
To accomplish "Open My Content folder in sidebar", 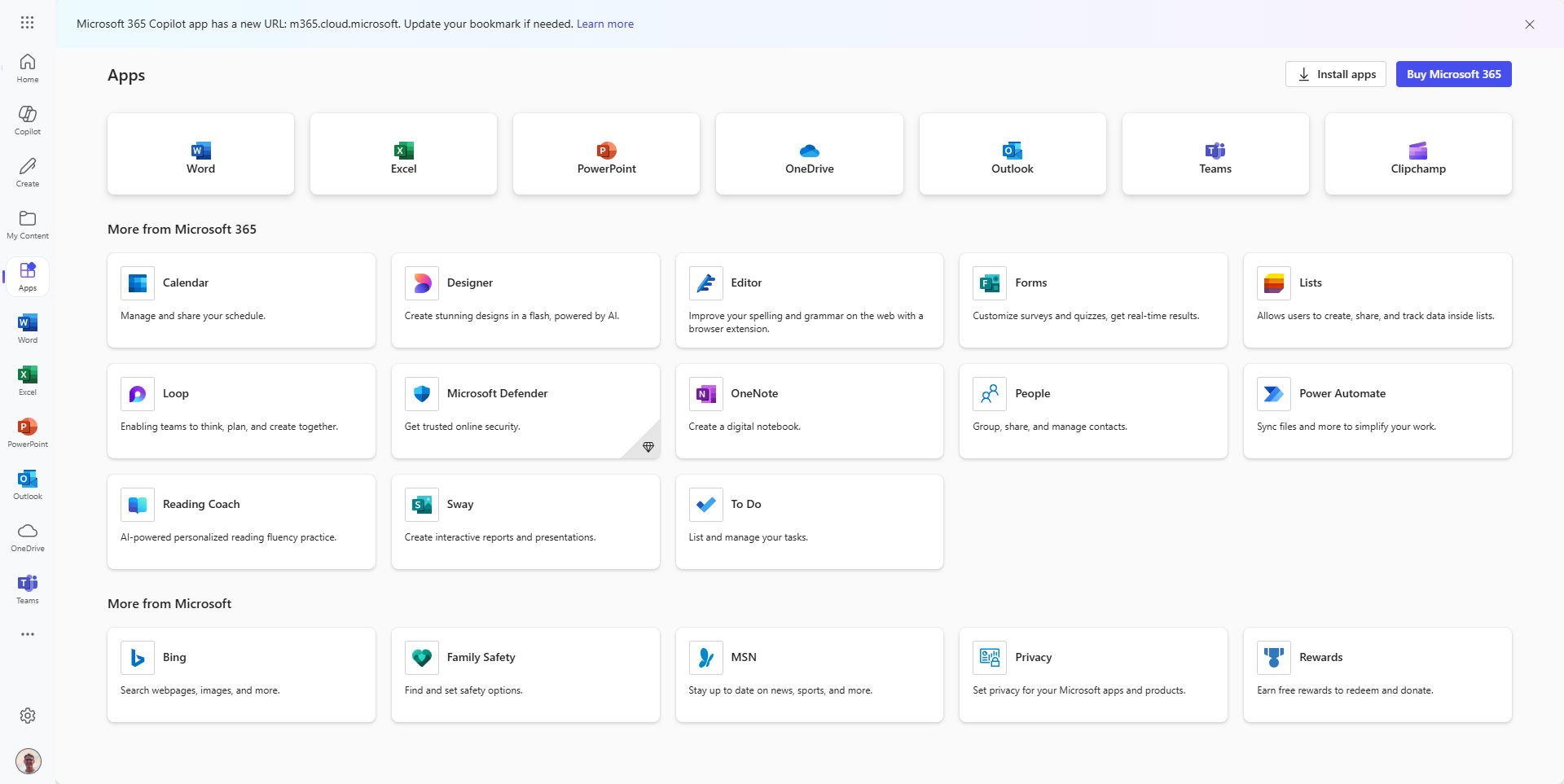I will (x=28, y=224).
